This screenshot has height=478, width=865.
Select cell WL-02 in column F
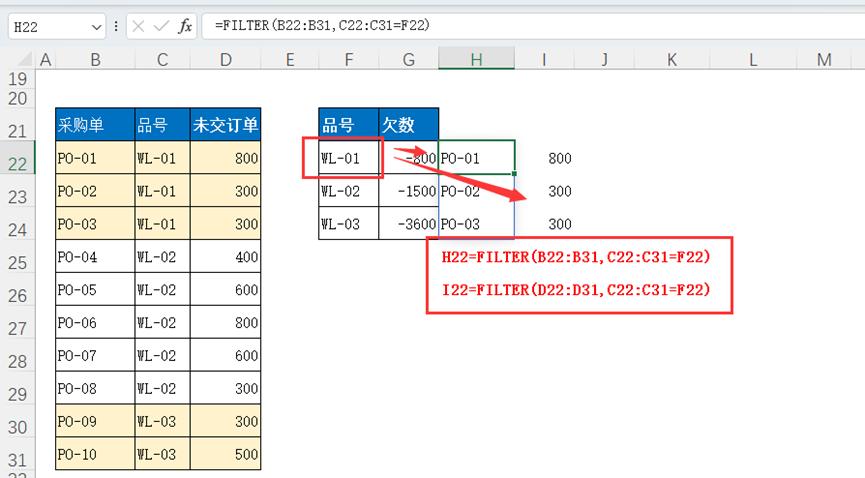(x=349, y=191)
